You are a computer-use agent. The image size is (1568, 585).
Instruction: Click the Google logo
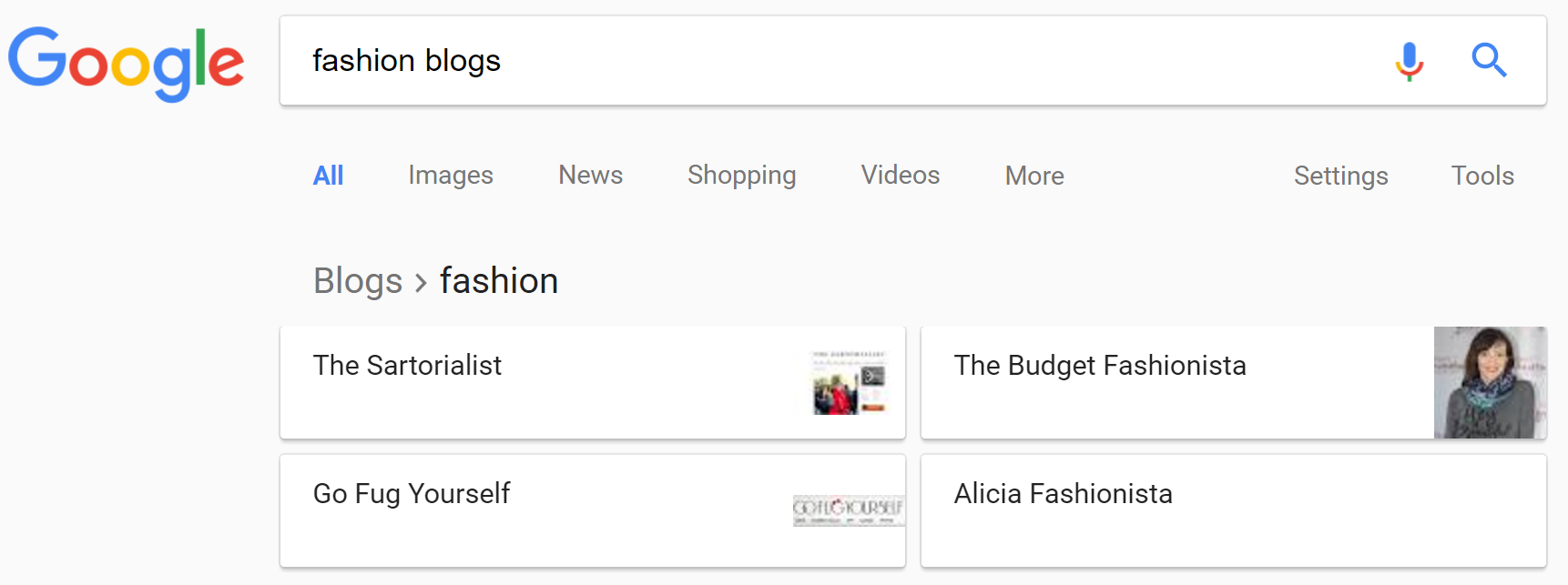click(x=126, y=62)
